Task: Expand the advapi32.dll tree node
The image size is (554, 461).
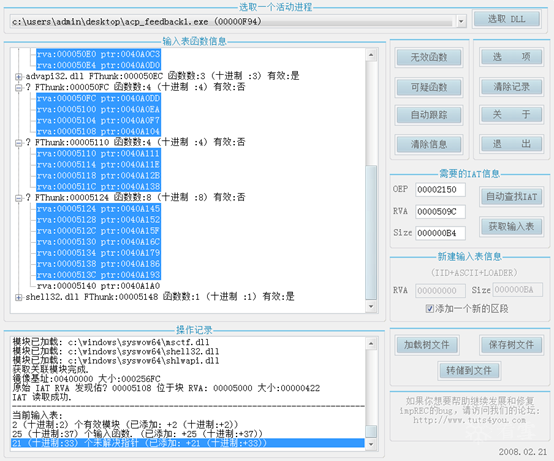Action: point(18,76)
